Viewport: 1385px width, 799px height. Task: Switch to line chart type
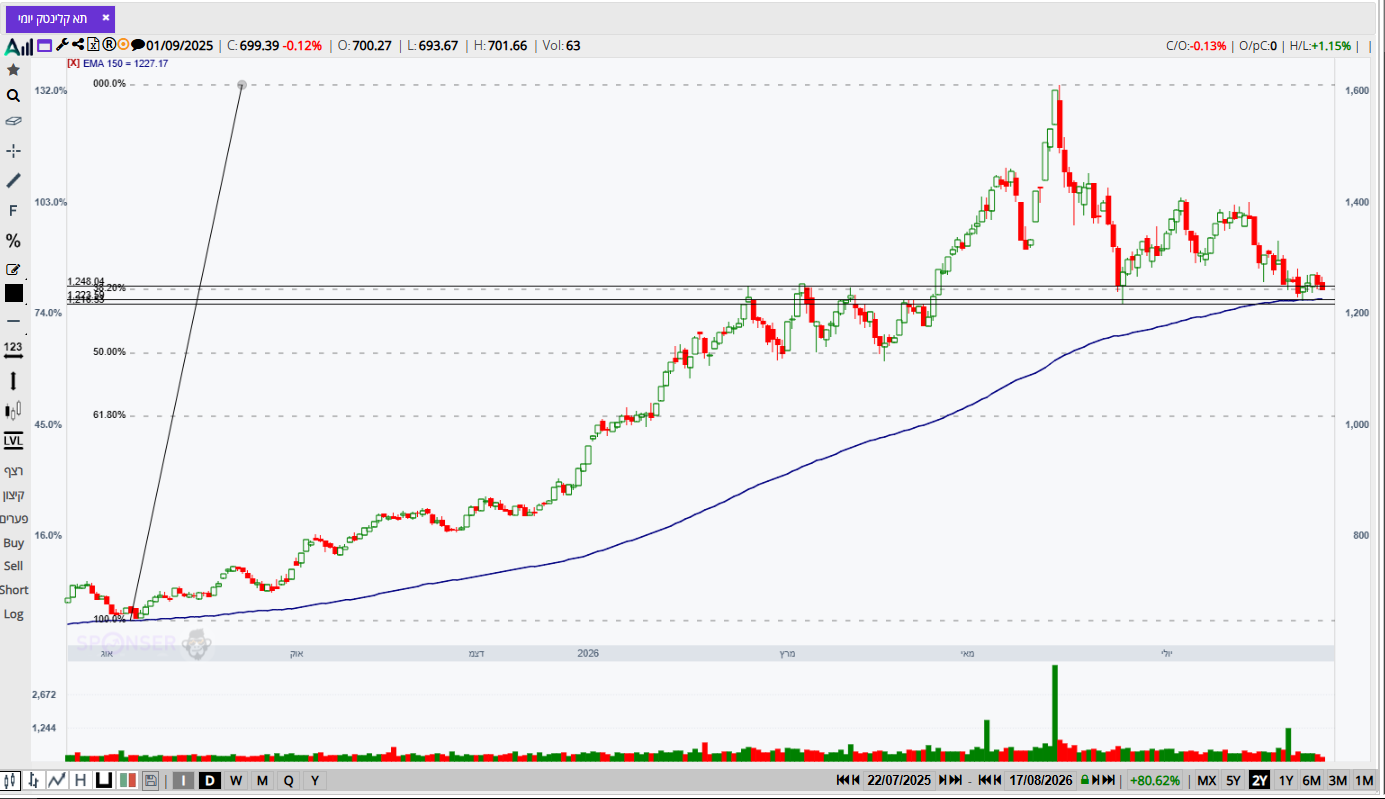[57, 780]
